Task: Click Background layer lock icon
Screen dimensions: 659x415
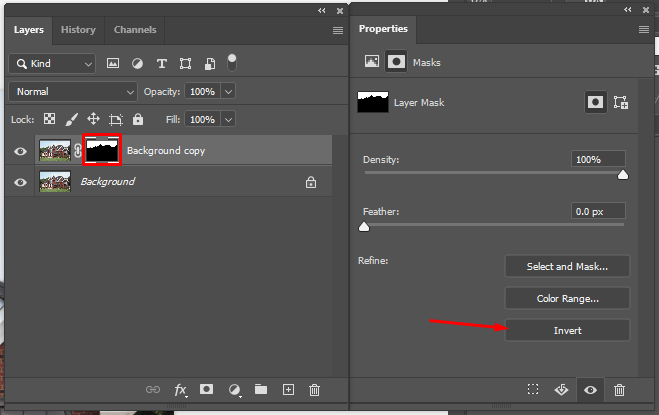Action: [x=311, y=182]
